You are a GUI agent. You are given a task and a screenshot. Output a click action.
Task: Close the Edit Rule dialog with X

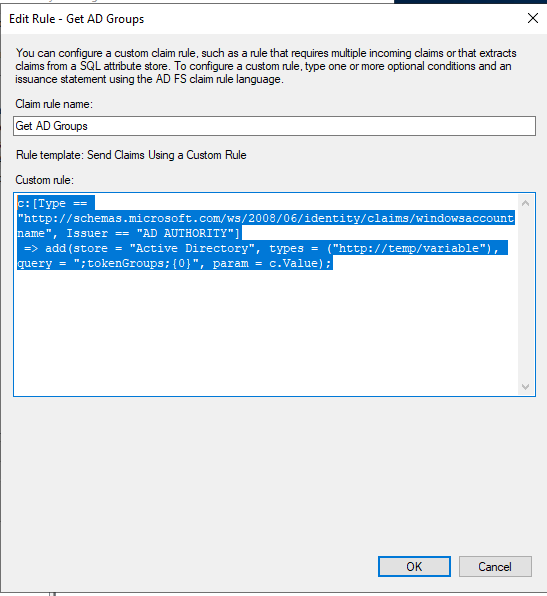533,18
